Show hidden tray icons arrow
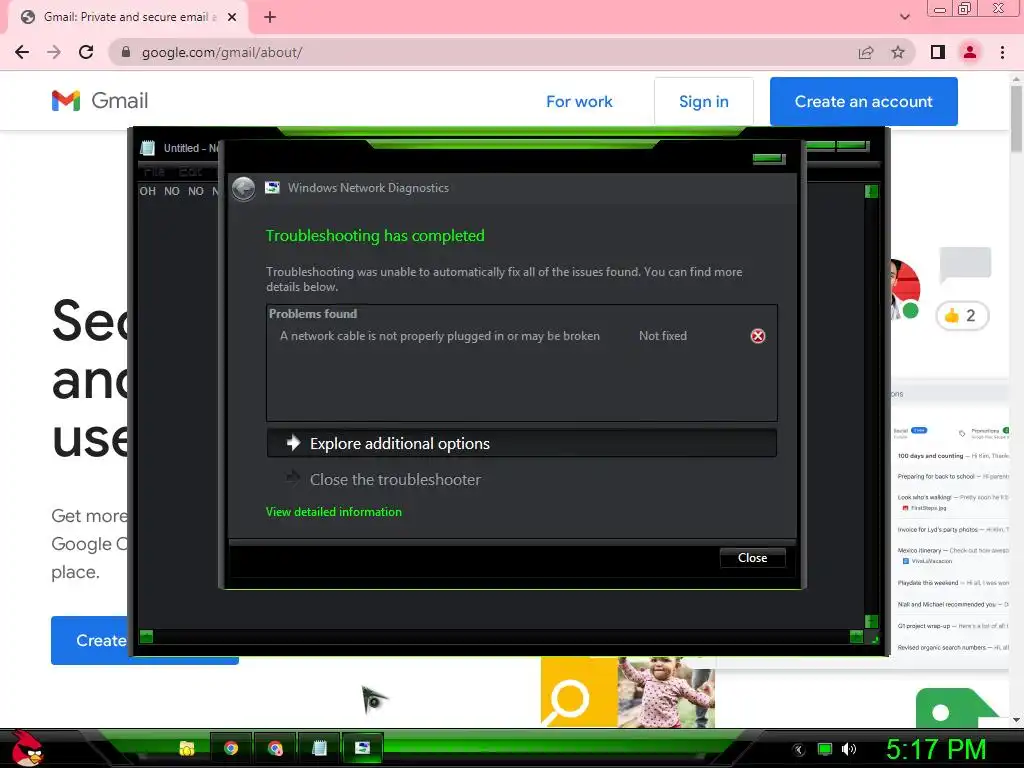This screenshot has width=1024, height=768. tap(799, 750)
